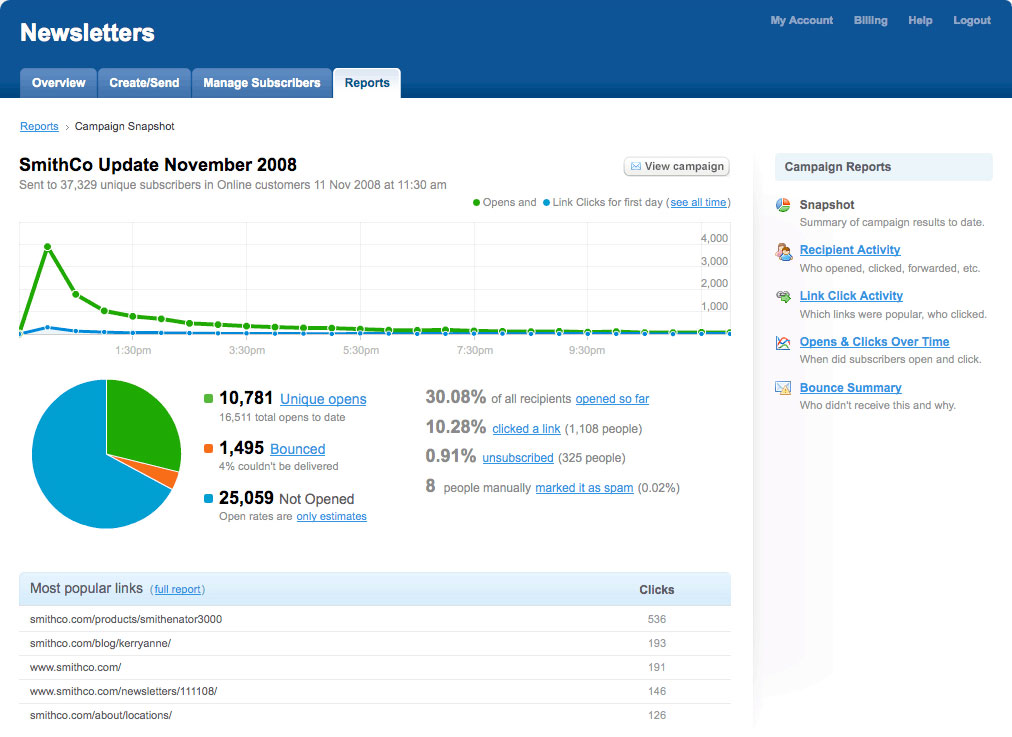
Task: Click the www.smithco.com/newsletters/111108/ row
Action: tap(375, 691)
